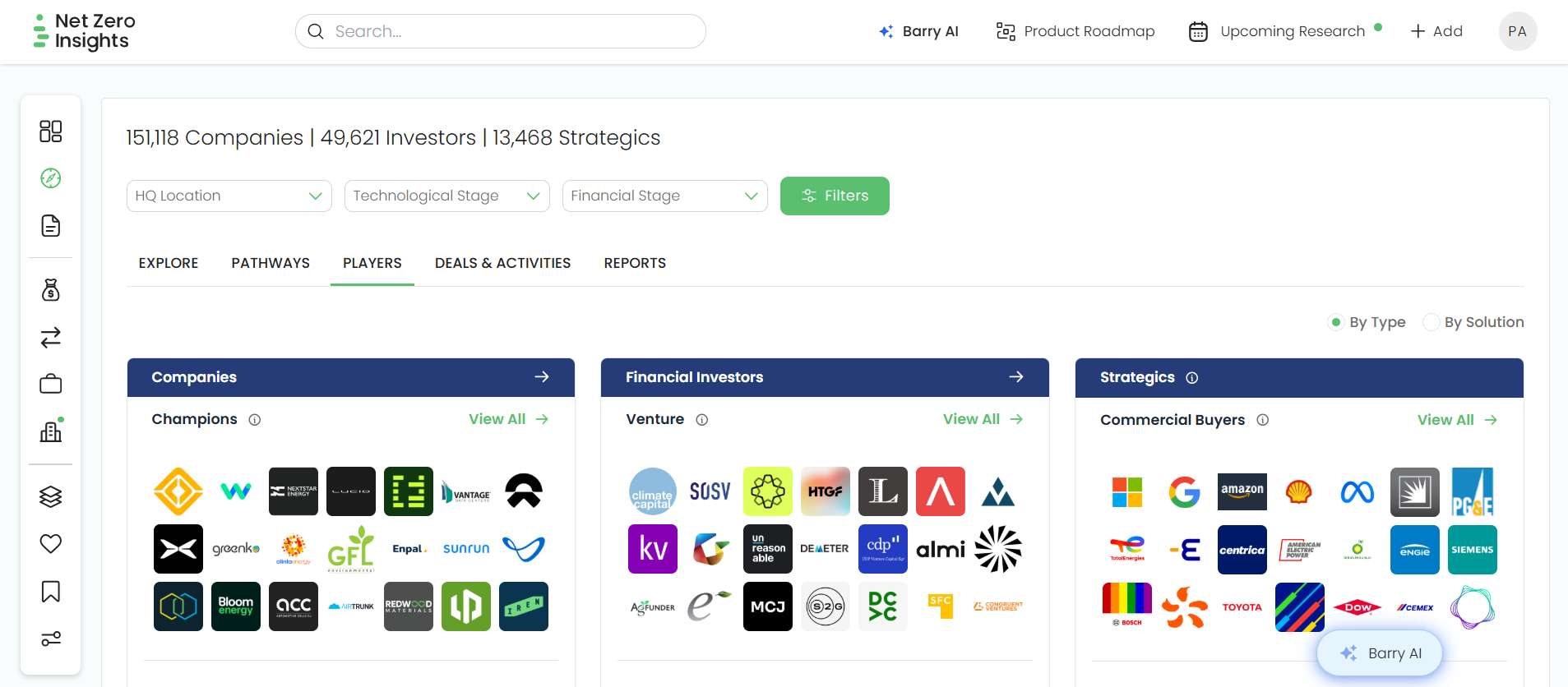The image size is (1568, 687).
Task: Click the Siemens logo tile
Action: pos(1473,550)
